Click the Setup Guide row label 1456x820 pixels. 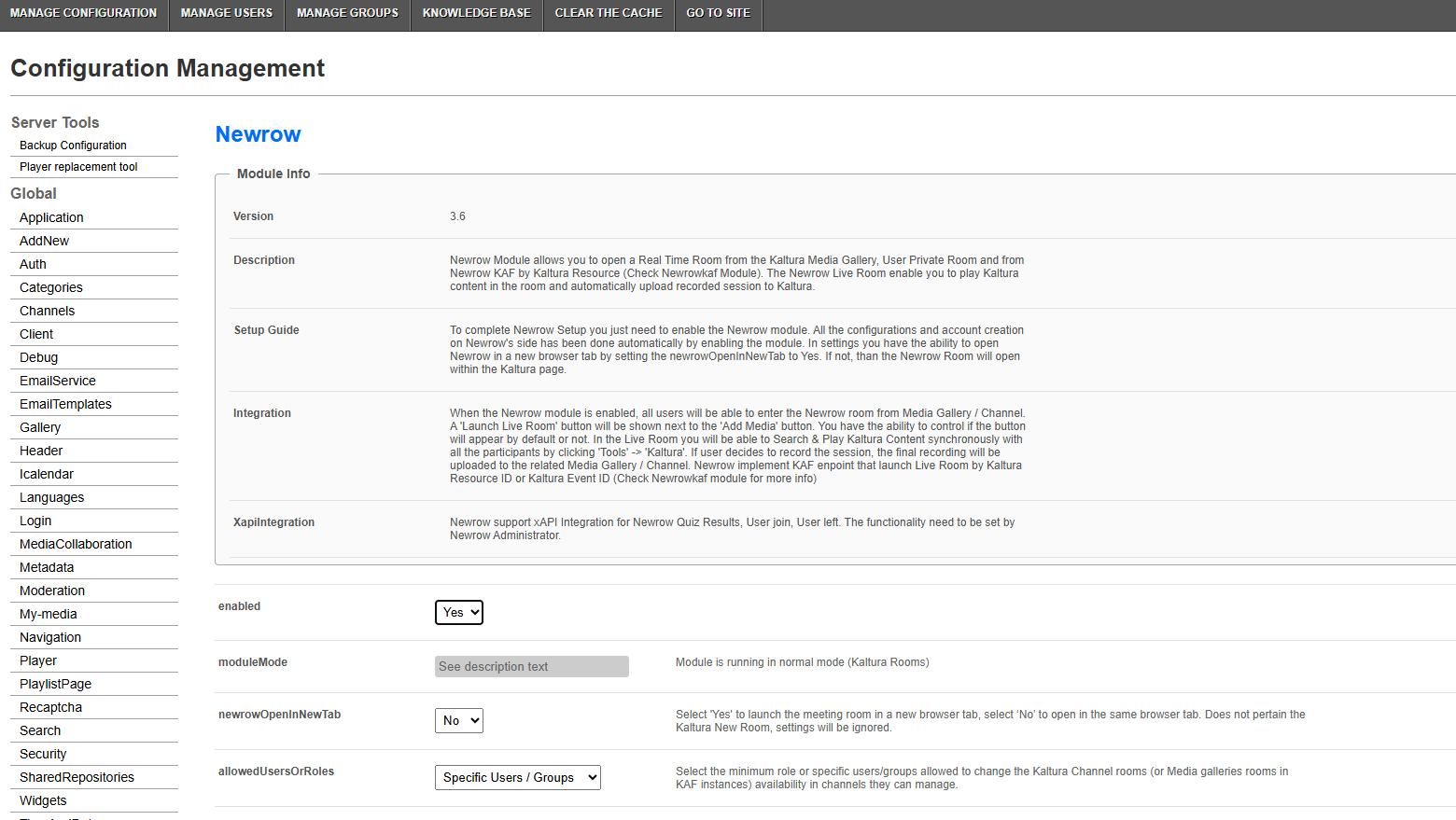click(x=267, y=330)
